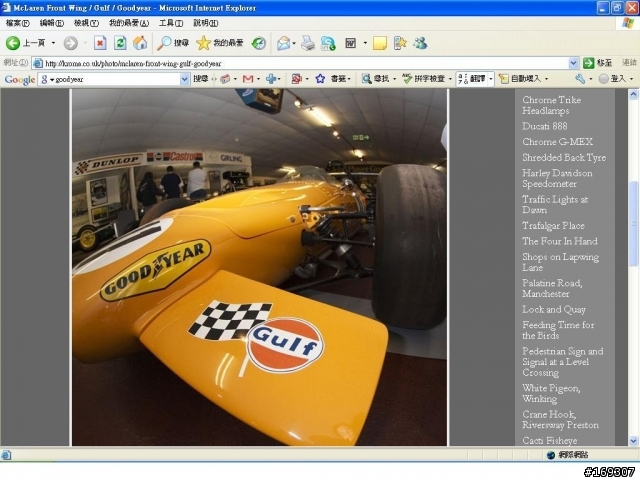Click the Google toolbar logo
The height and width of the screenshot is (480, 640).
click(x=20, y=79)
